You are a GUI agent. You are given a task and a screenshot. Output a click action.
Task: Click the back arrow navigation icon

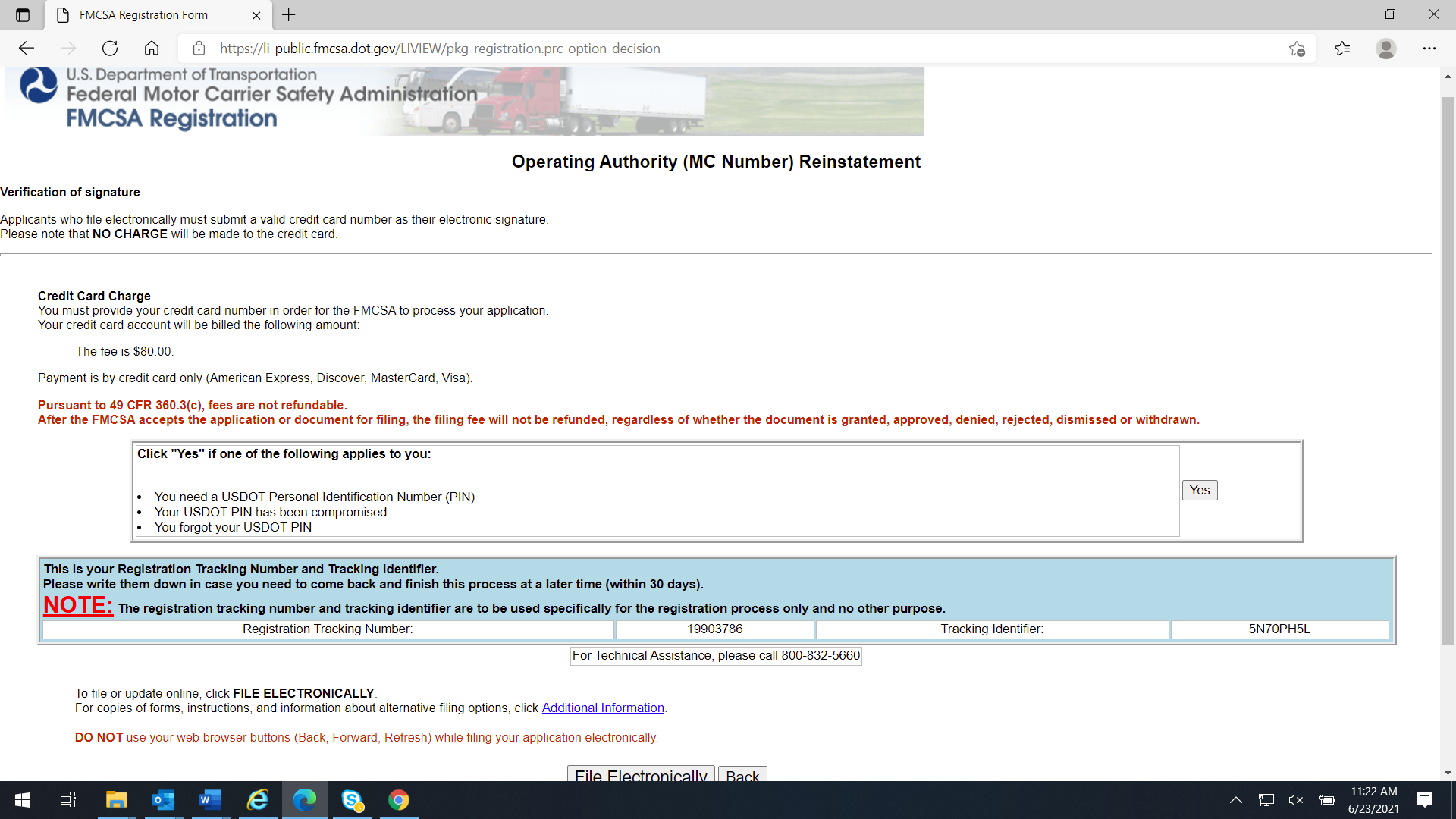coord(27,49)
